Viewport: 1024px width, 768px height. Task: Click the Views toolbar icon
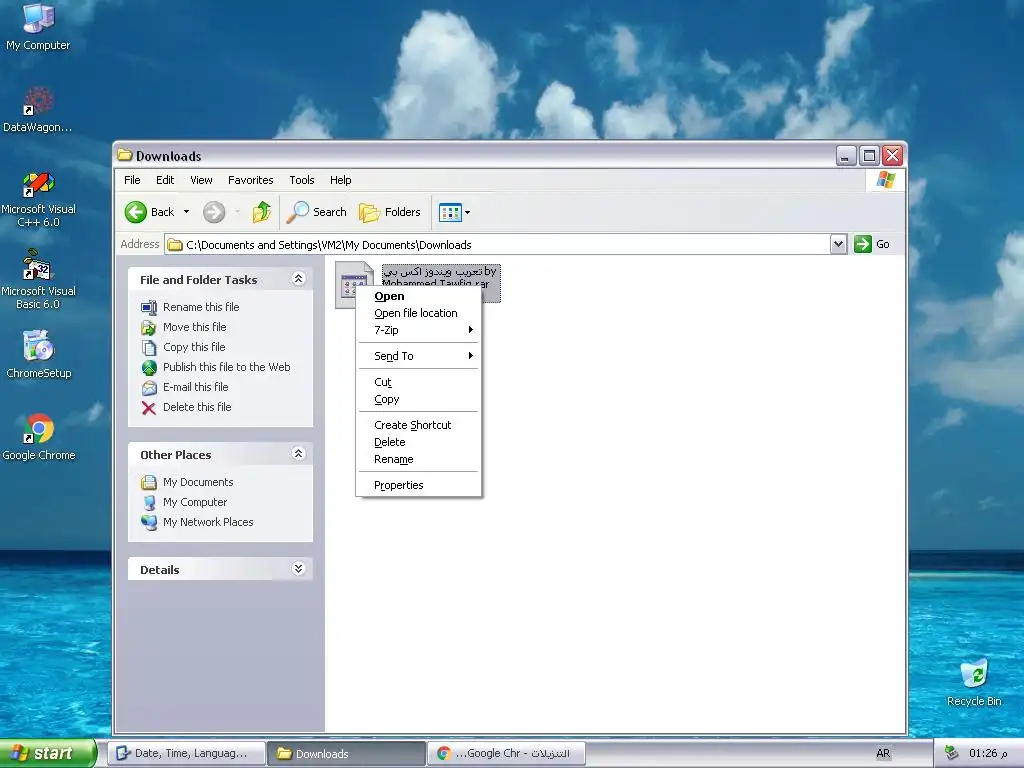[x=450, y=212]
